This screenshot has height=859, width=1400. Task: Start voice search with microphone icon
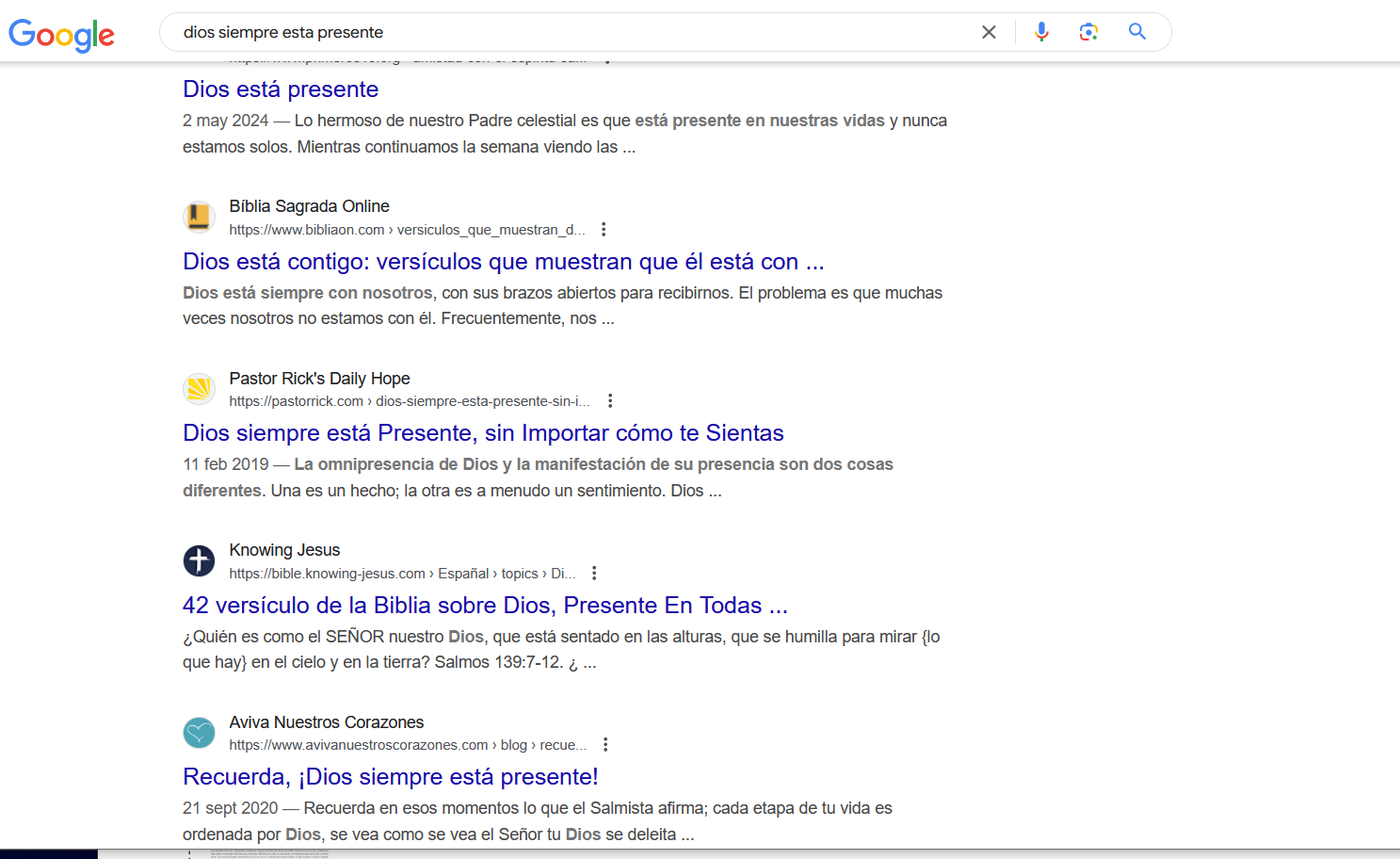(1041, 32)
